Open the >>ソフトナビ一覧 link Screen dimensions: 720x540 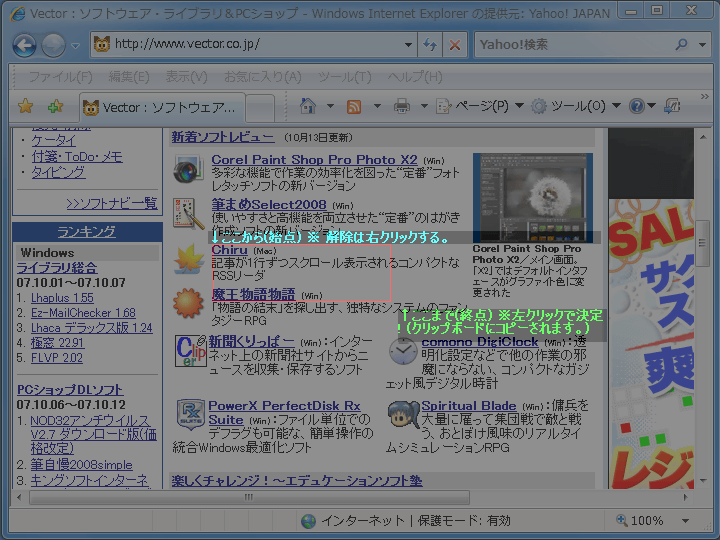[112, 203]
